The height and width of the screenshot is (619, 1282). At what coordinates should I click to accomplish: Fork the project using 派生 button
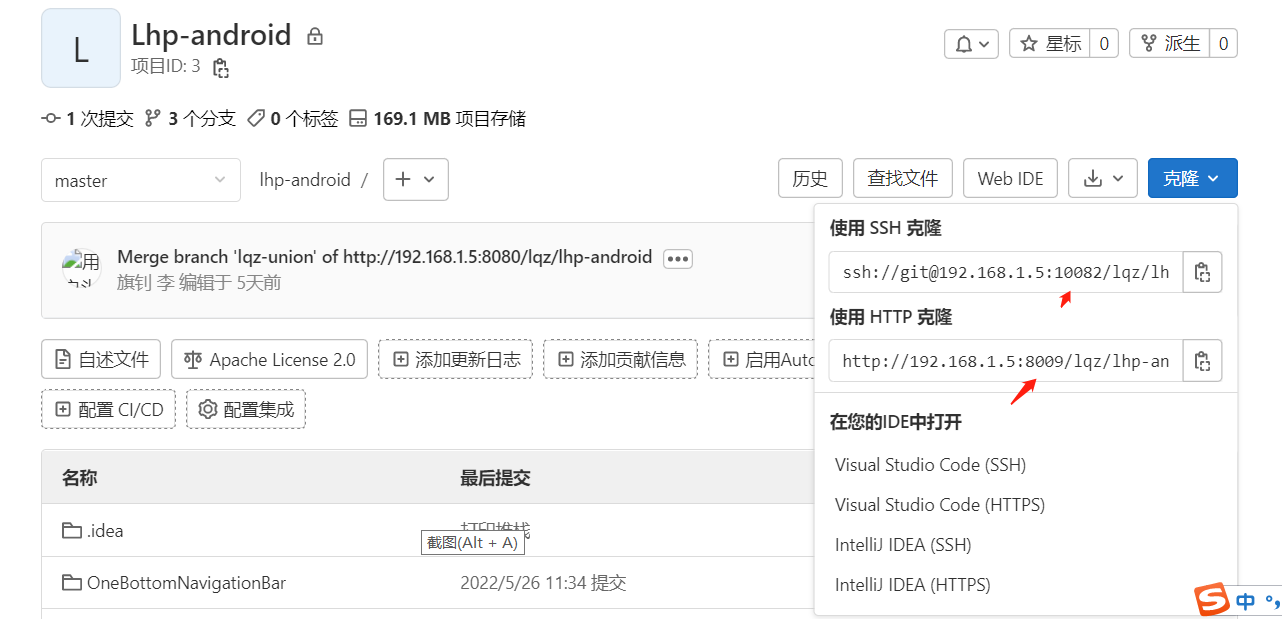pyautogui.click(x=1169, y=44)
